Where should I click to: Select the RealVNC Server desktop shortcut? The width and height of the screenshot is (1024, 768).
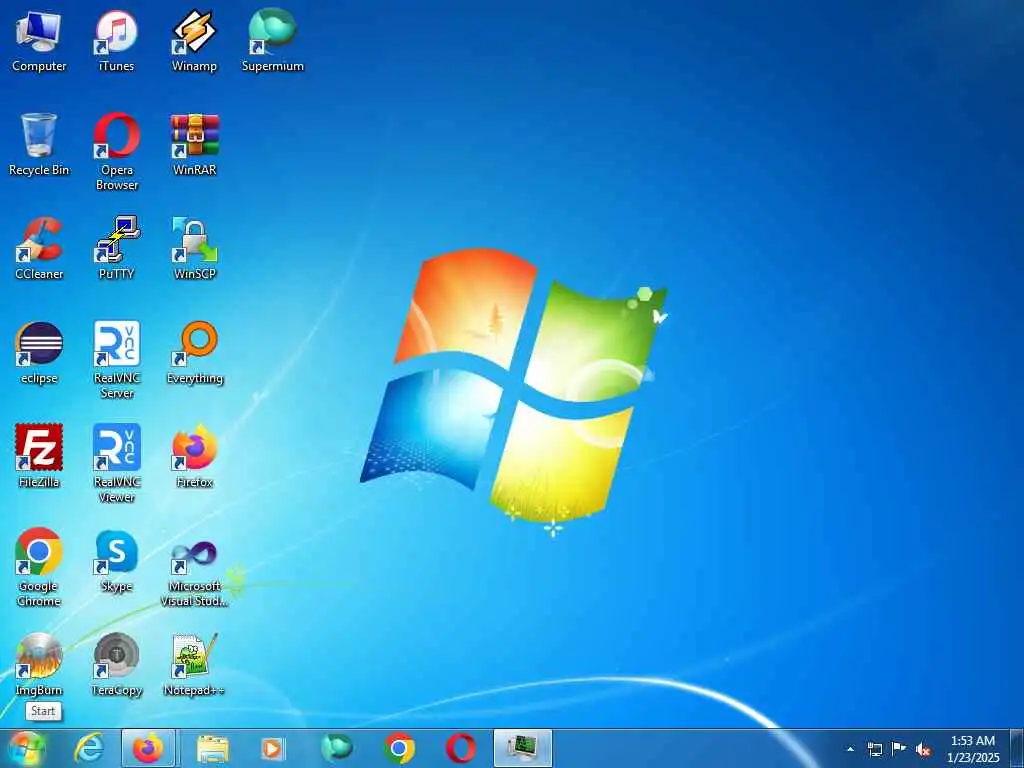tap(116, 360)
